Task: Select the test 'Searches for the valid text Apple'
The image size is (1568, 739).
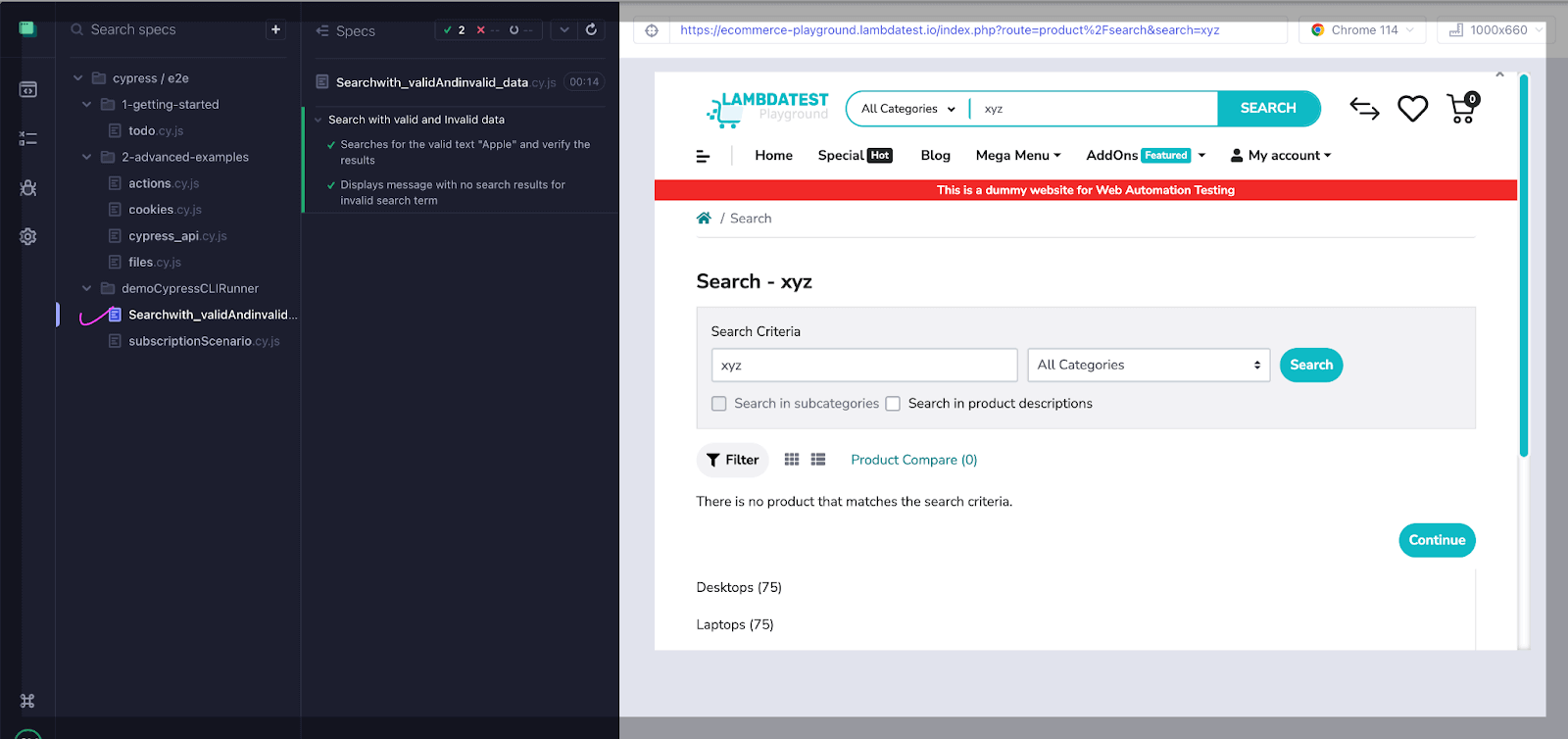Action: point(465,152)
